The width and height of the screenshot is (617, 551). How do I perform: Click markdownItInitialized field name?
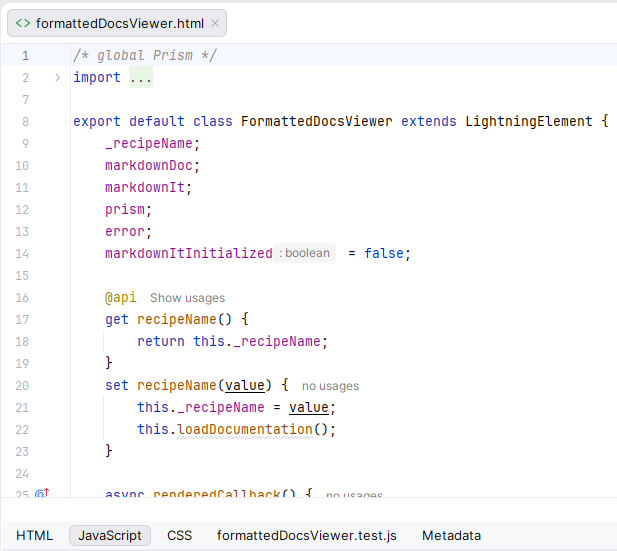pos(188,253)
